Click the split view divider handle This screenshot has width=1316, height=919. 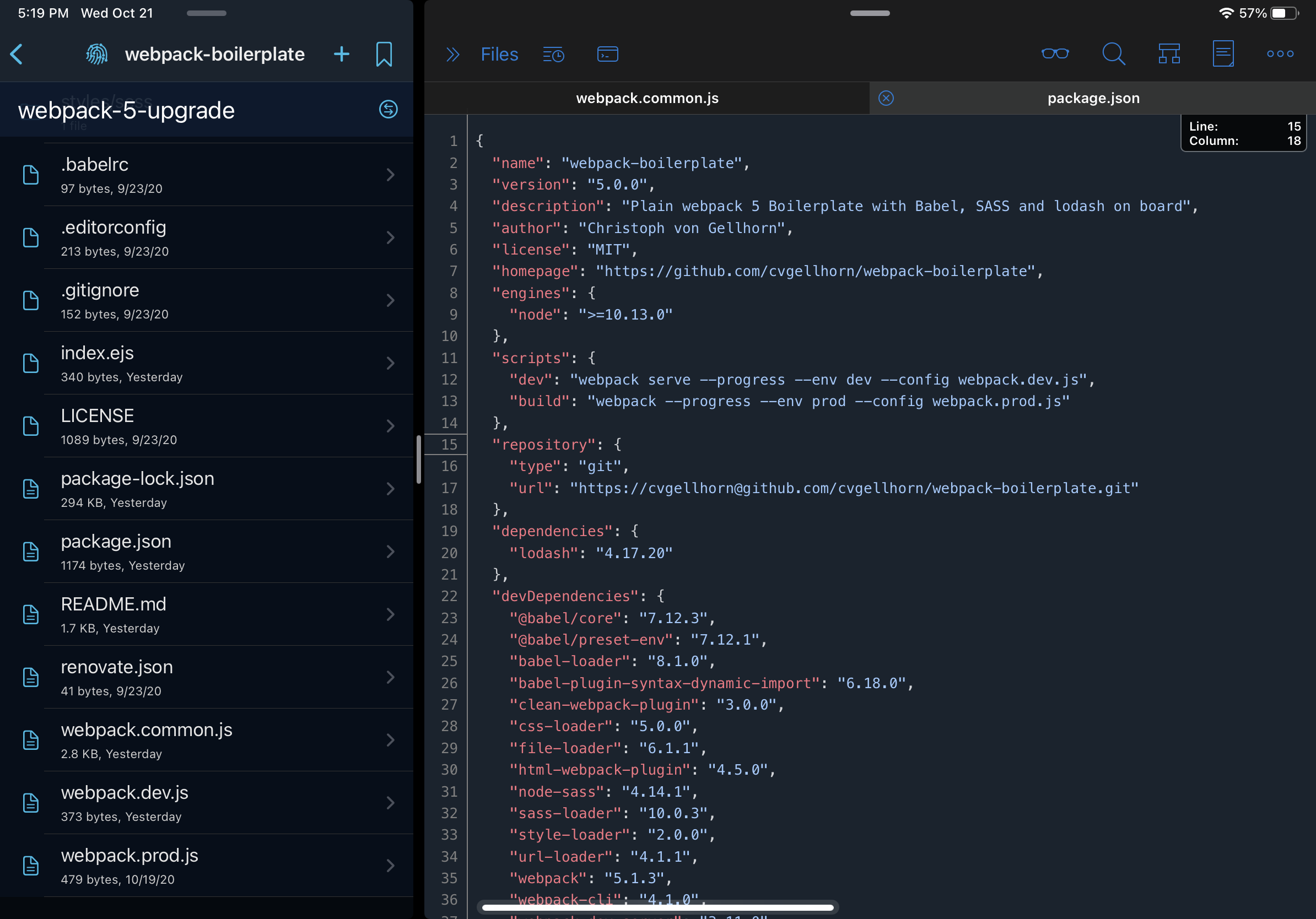coord(419,459)
